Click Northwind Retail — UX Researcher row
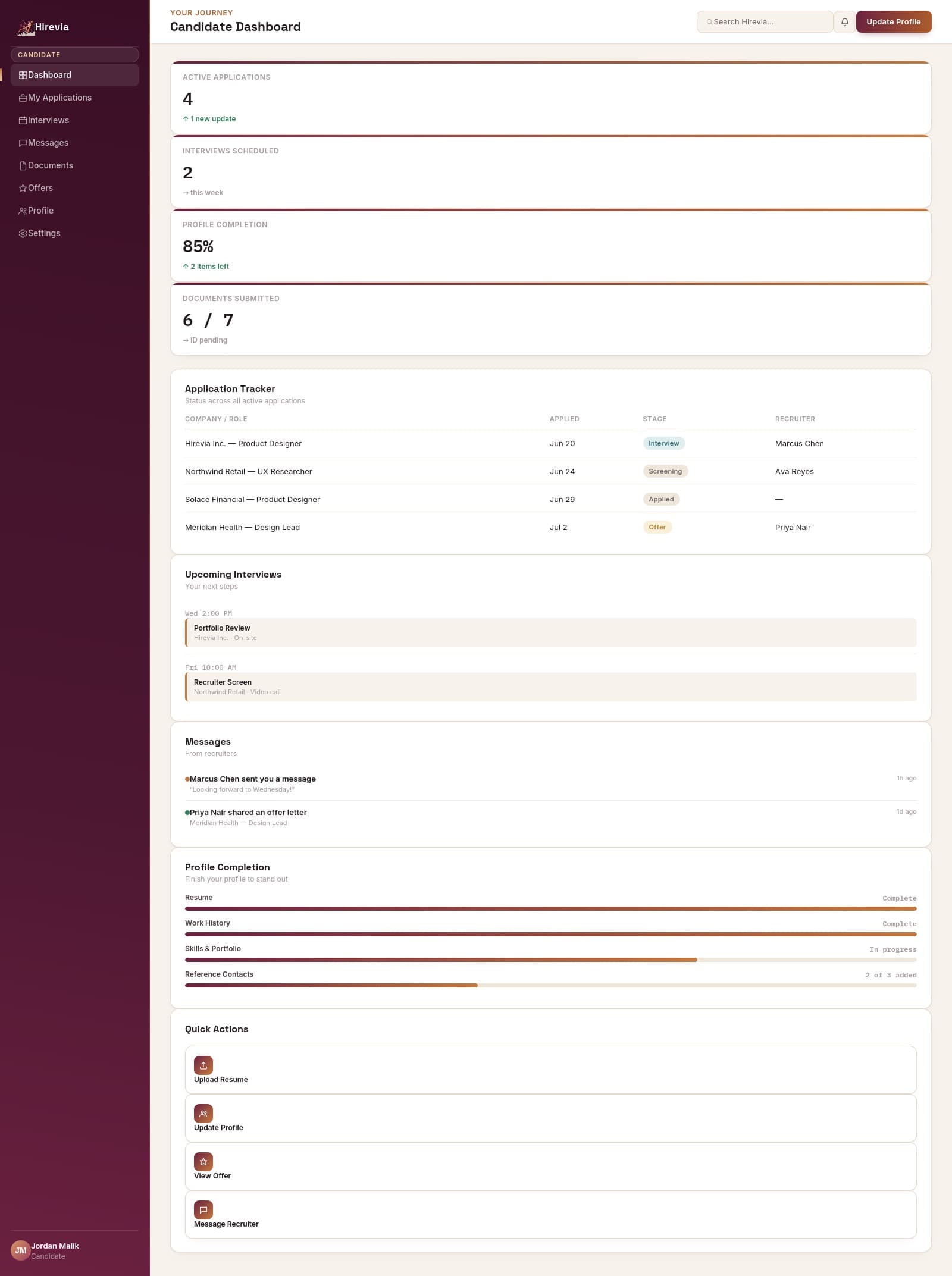The image size is (952, 1276). point(550,471)
